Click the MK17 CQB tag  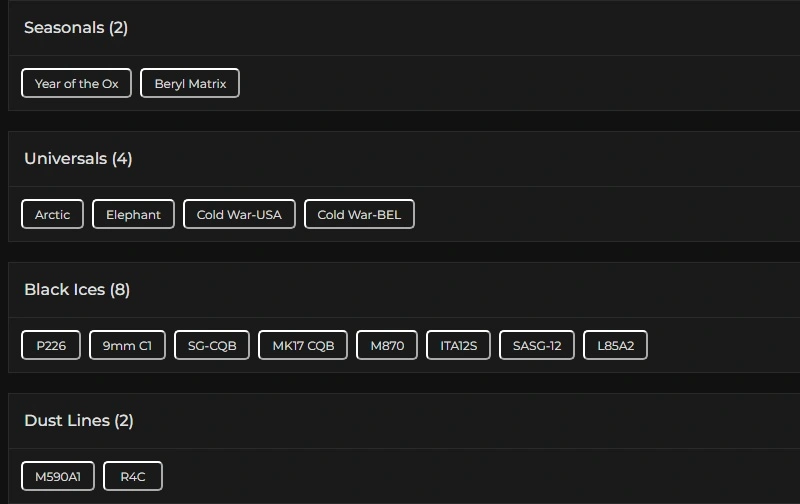303,346
